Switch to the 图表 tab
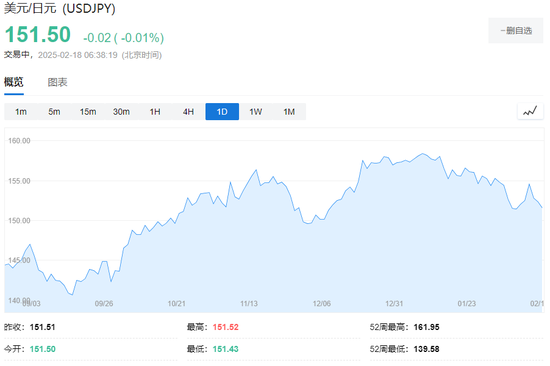This screenshot has height=366, width=550. coord(57,82)
